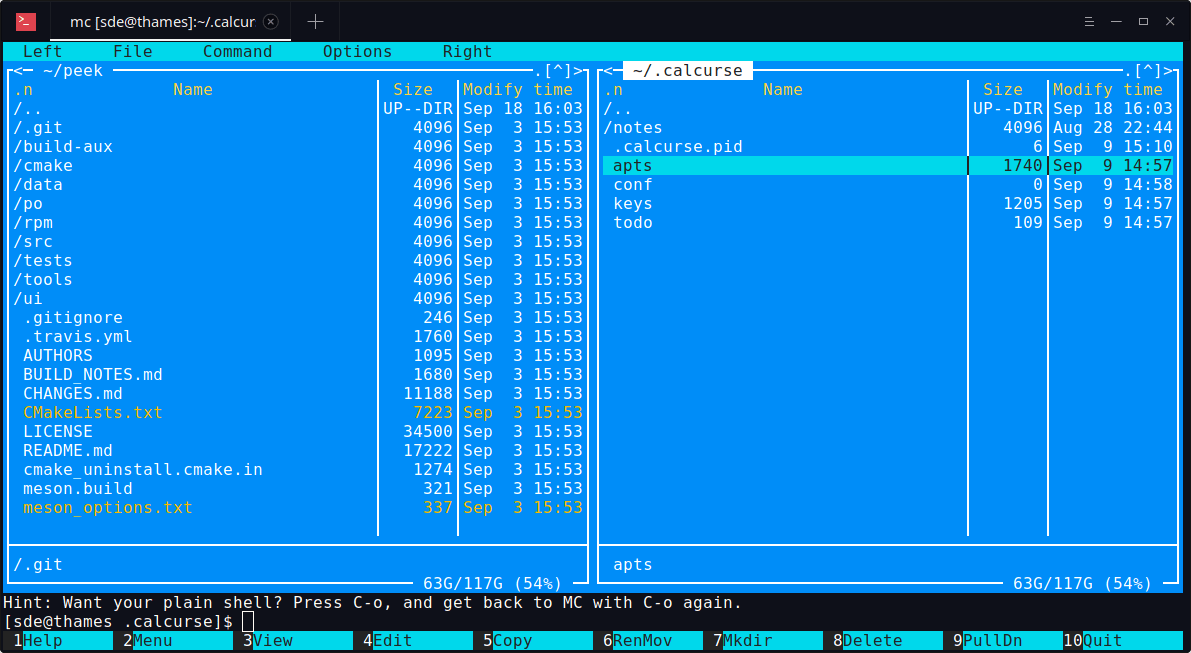The width and height of the screenshot is (1191, 653).
Task: Open the Command menu
Action: coord(237,51)
